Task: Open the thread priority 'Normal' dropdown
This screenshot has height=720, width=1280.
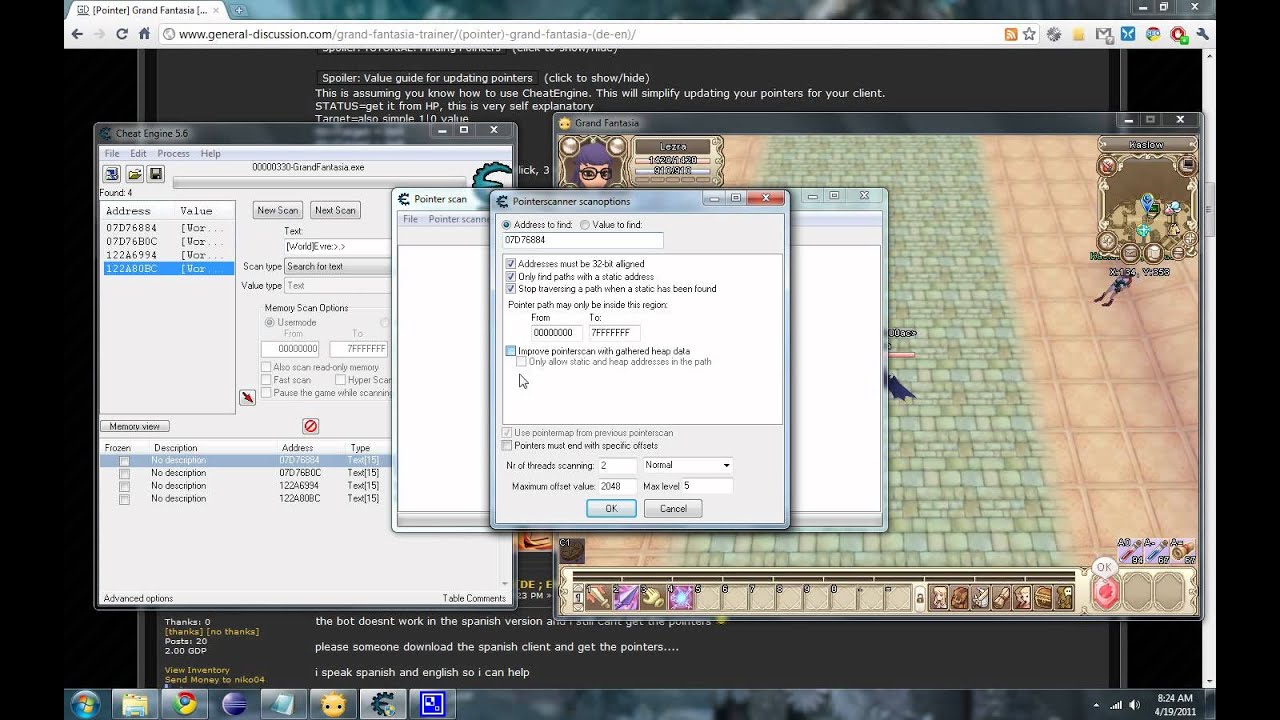Action: click(687, 465)
